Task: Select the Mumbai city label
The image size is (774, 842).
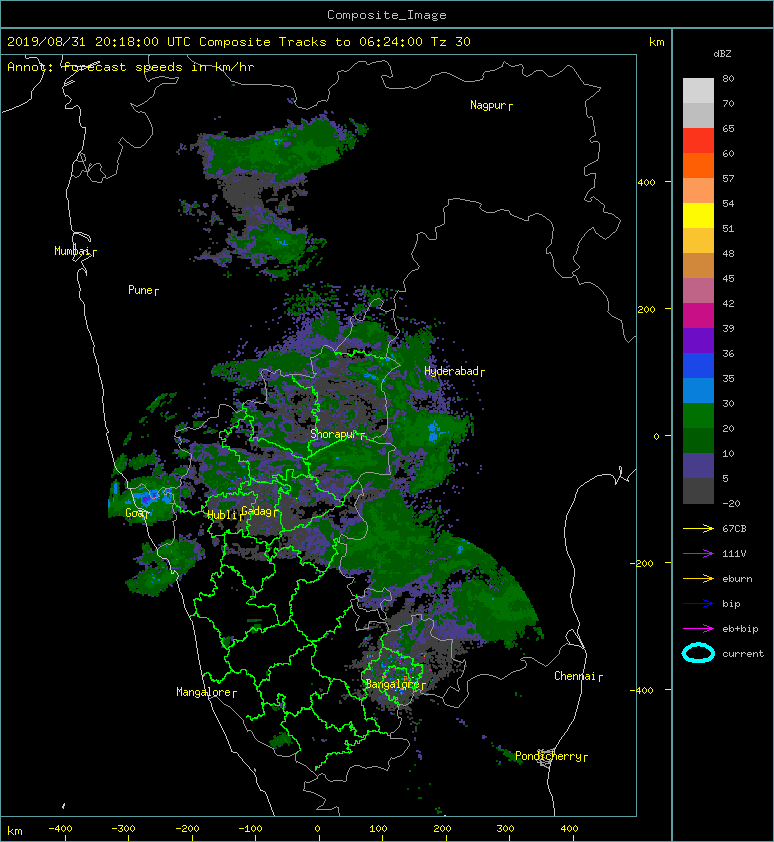Action: click(75, 251)
